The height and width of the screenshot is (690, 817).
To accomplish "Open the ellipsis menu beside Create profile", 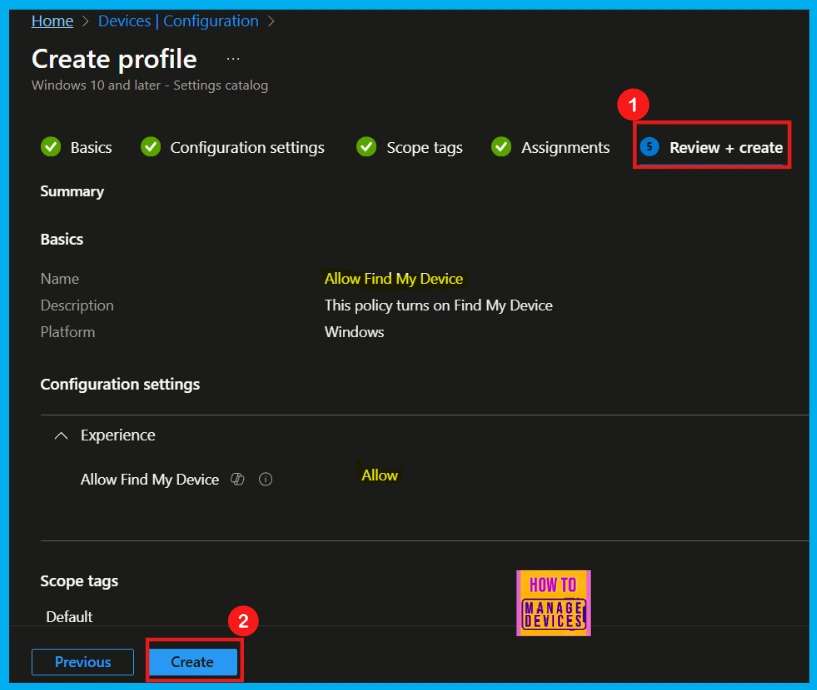I will [x=233, y=59].
